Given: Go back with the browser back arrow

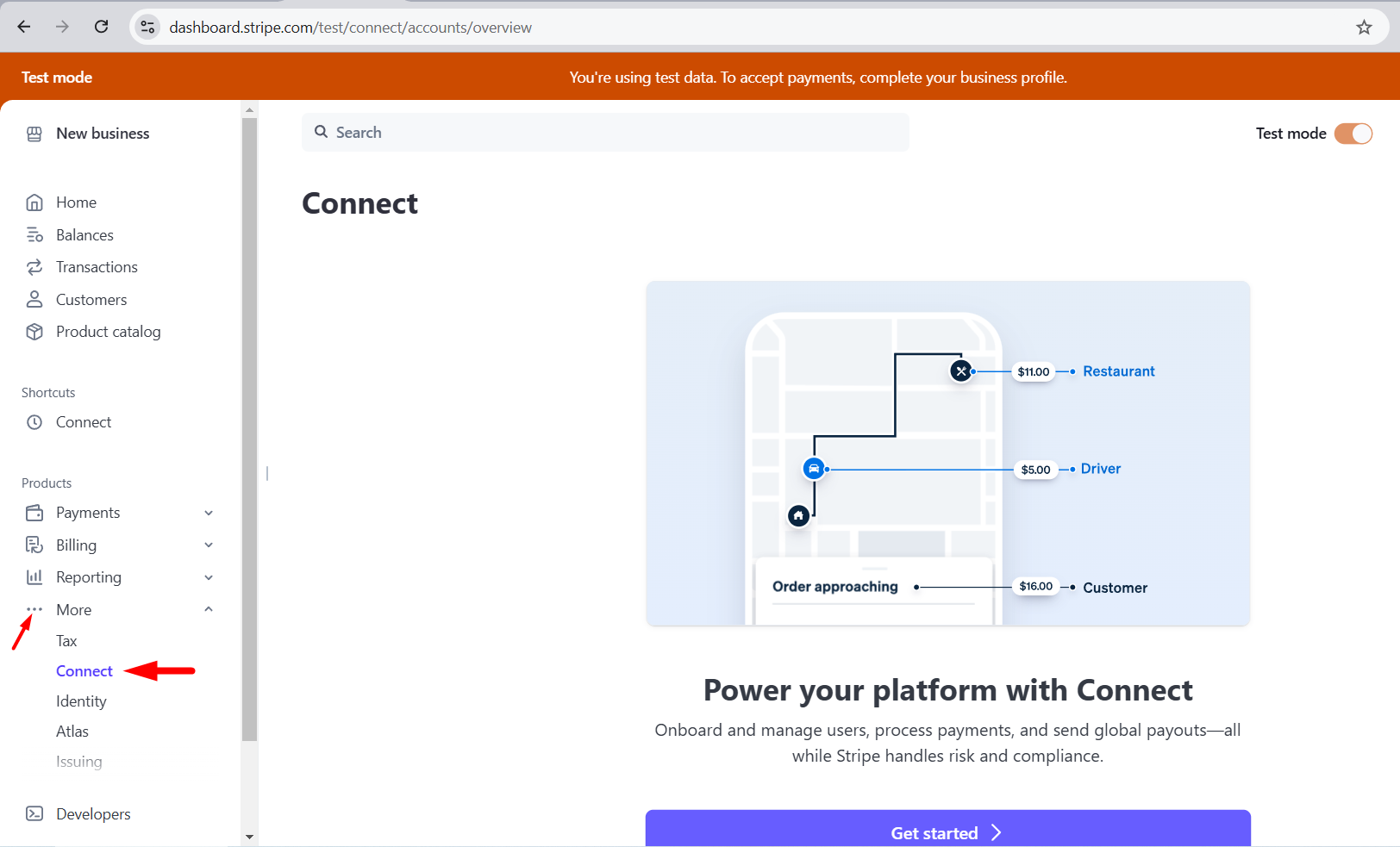Looking at the screenshot, I should (x=24, y=27).
